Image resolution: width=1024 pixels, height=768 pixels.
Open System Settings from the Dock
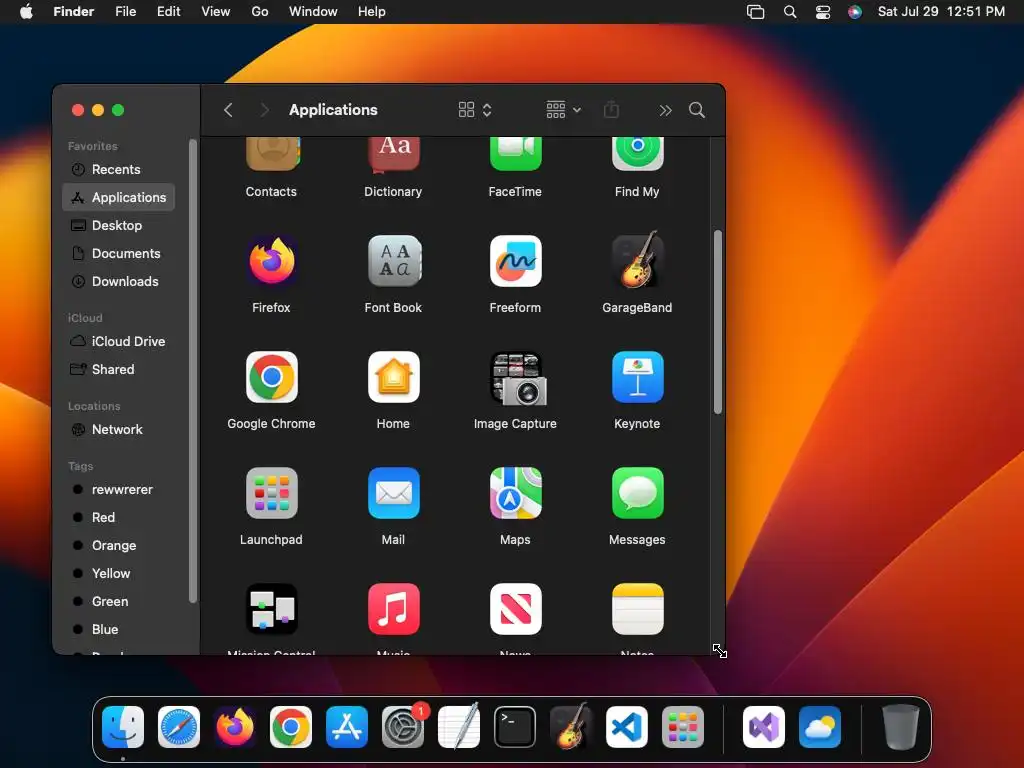pyautogui.click(x=404, y=727)
